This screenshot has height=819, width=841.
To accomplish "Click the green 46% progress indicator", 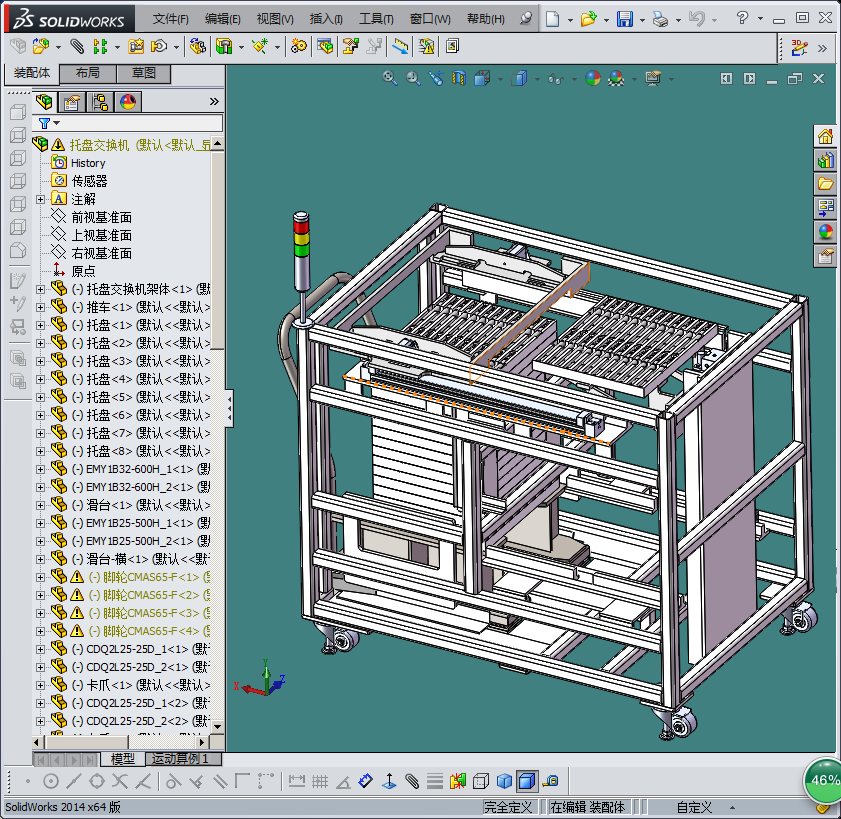I will point(824,780).
